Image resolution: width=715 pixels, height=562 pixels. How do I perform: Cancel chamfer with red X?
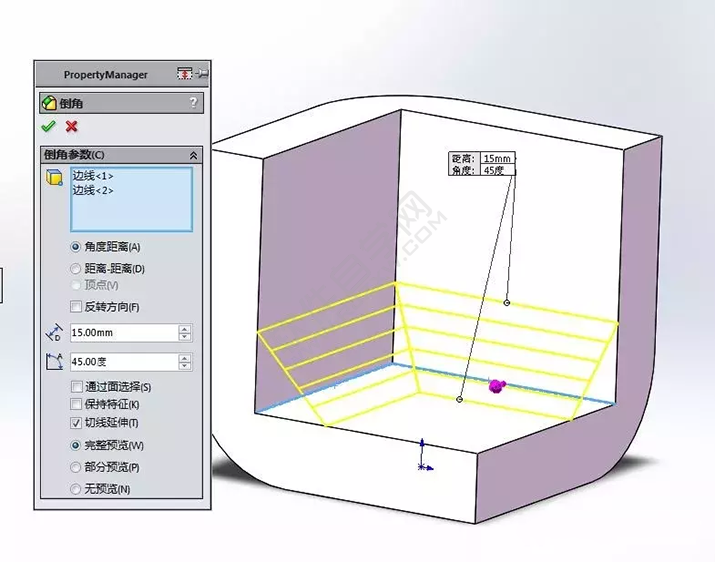point(72,126)
